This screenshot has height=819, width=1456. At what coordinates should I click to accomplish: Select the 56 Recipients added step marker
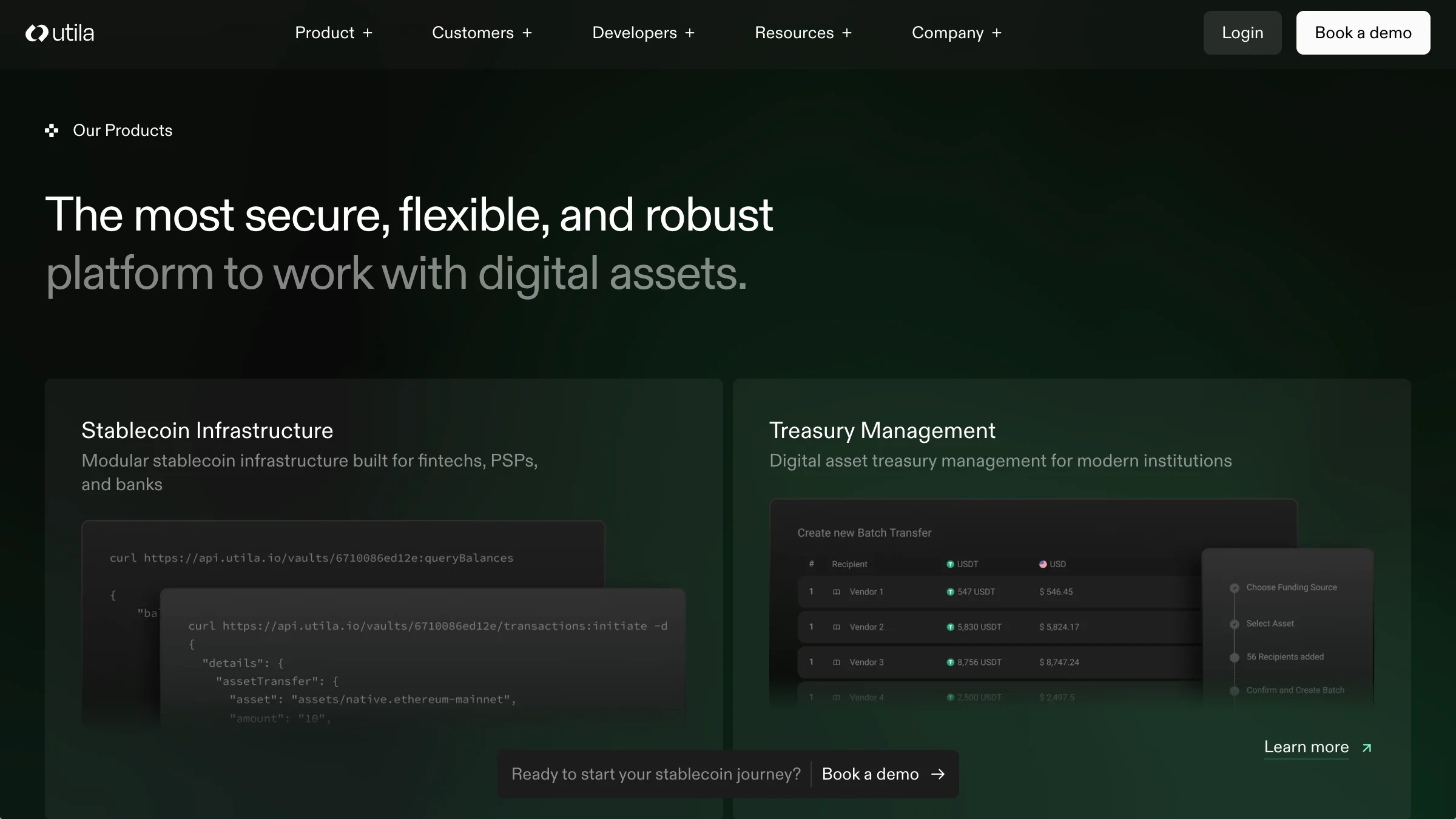1234,658
